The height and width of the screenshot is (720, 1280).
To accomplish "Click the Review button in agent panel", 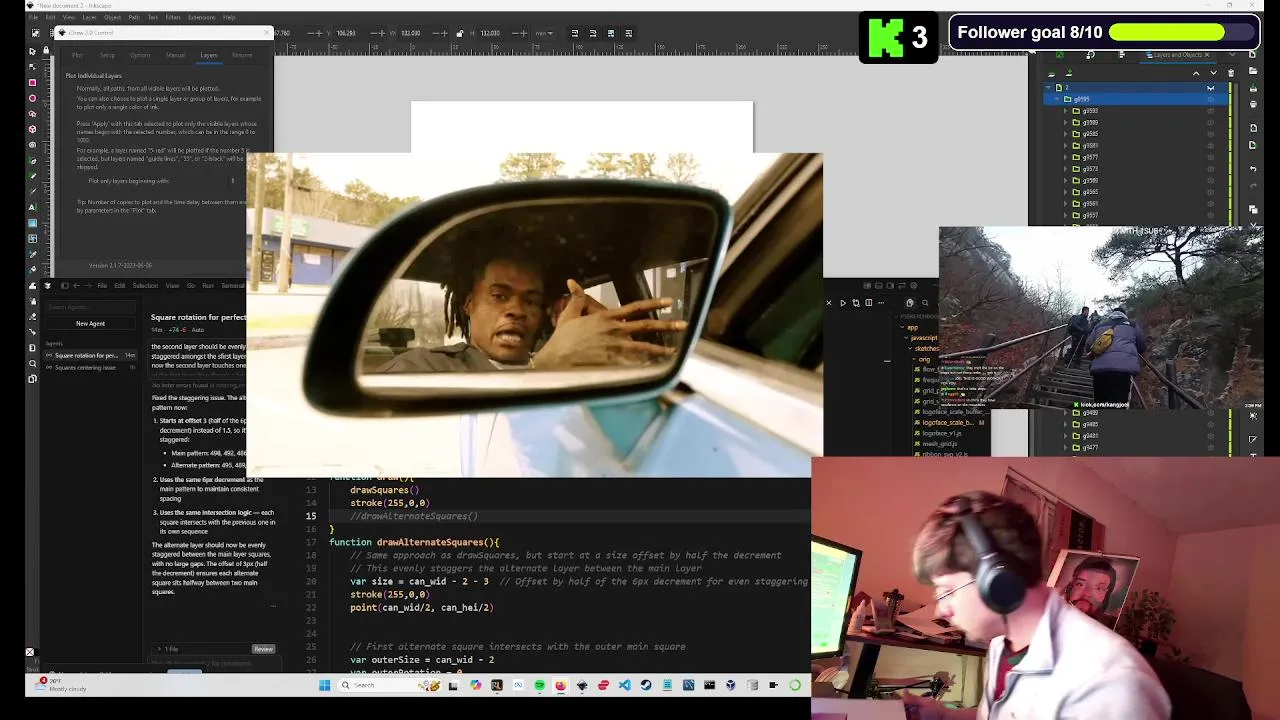I will tap(263, 649).
